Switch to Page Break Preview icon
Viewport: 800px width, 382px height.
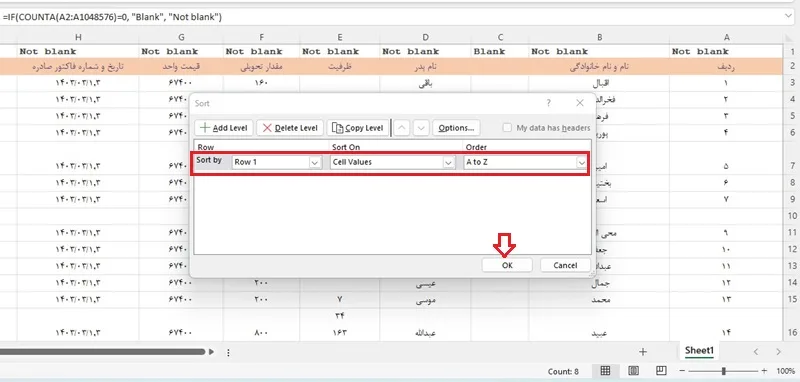click(x=661, y=371)
